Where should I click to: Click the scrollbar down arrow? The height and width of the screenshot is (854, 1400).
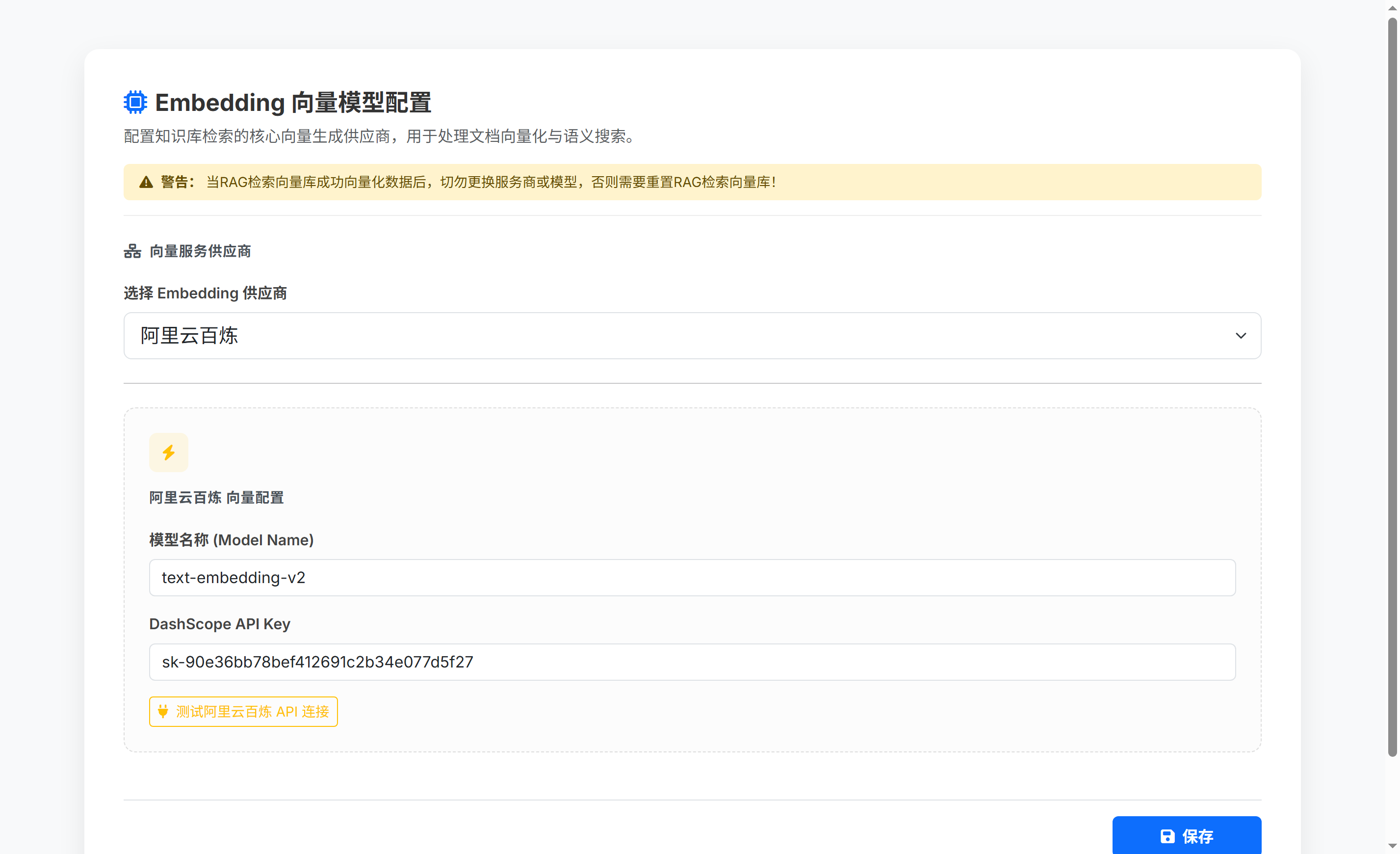(1393, 847)
